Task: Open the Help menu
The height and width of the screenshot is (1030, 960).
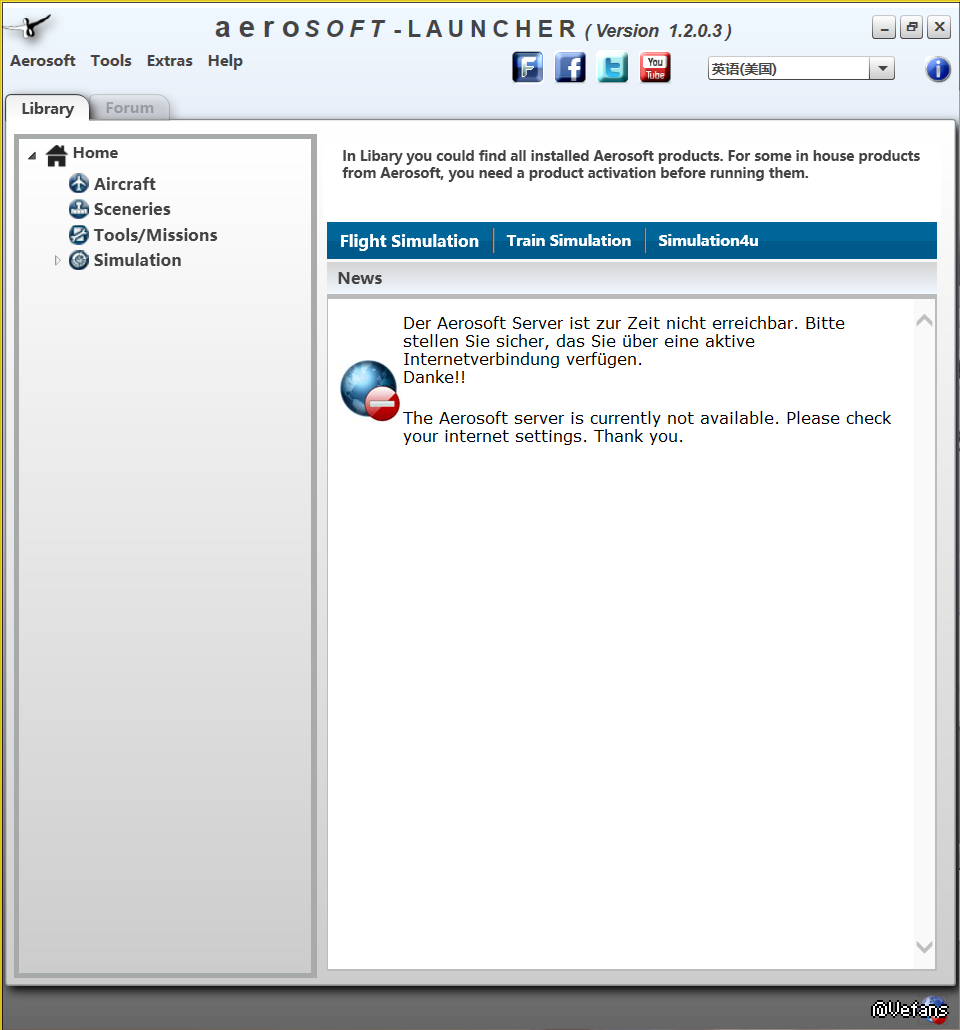Action: [x=225, y=60]
